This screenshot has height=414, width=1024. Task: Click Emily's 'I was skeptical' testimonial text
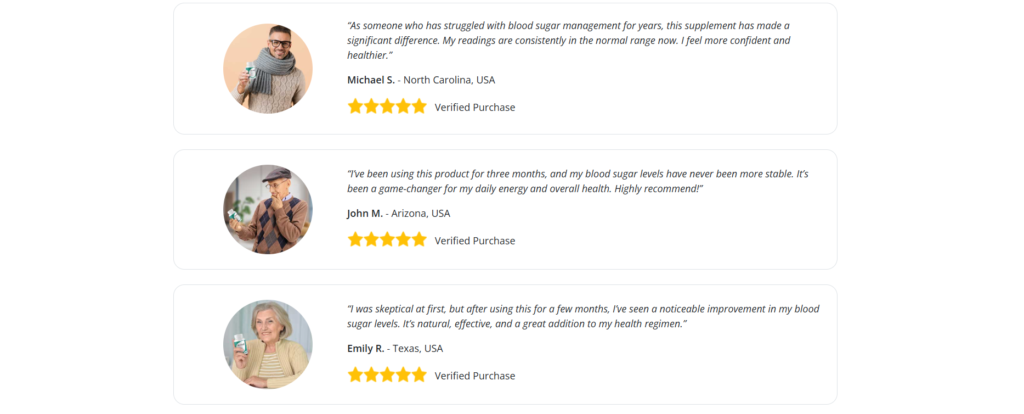582,317
